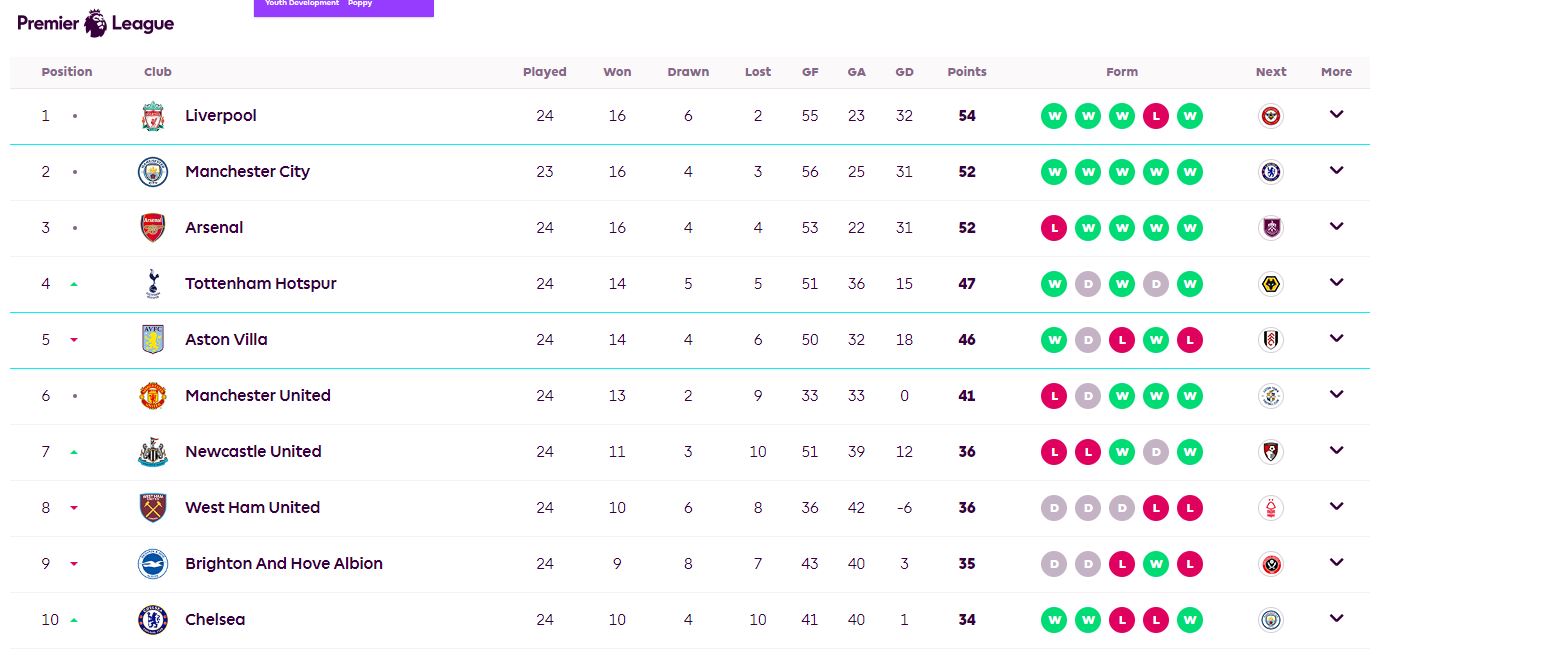Open the Manchester City club link
The width and height of the screenshot is (1548, 655).
247,172
